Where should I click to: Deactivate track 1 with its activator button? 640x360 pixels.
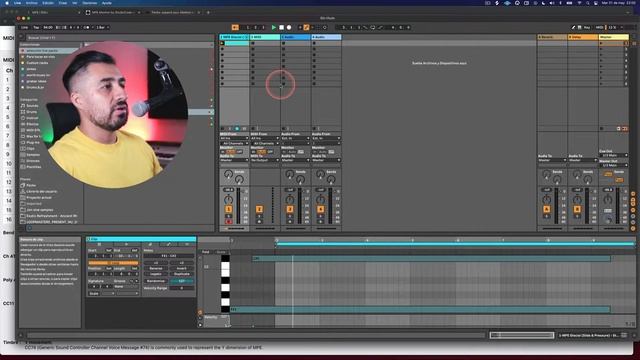(229, 209)
